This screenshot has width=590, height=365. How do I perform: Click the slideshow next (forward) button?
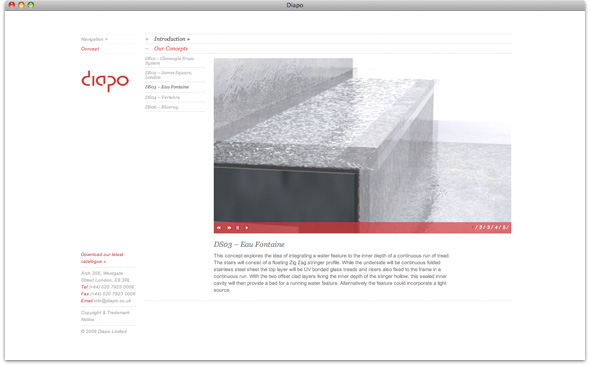tap(229, 228)
